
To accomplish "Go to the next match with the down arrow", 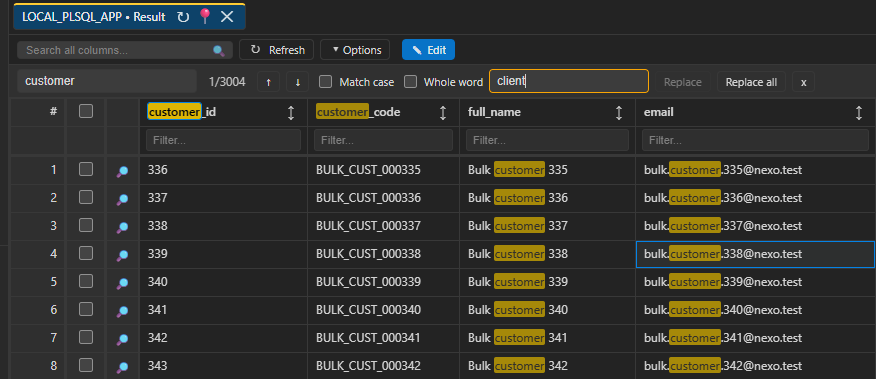I will click(x=297, y=82).
